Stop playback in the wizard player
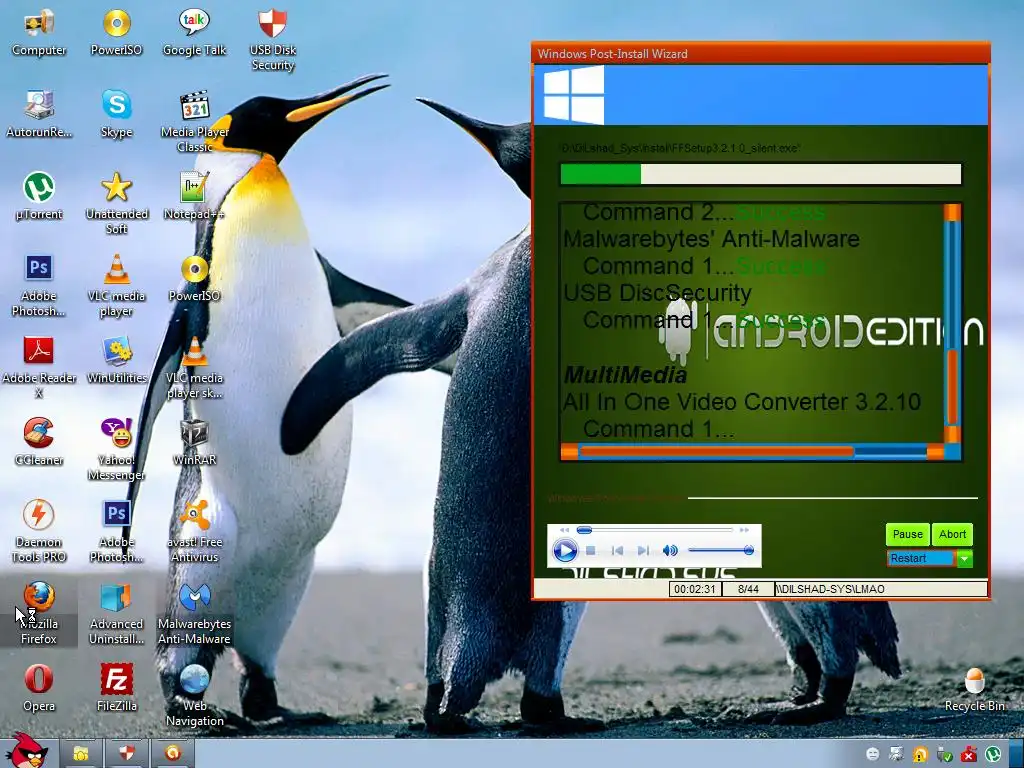 point(590,551)
